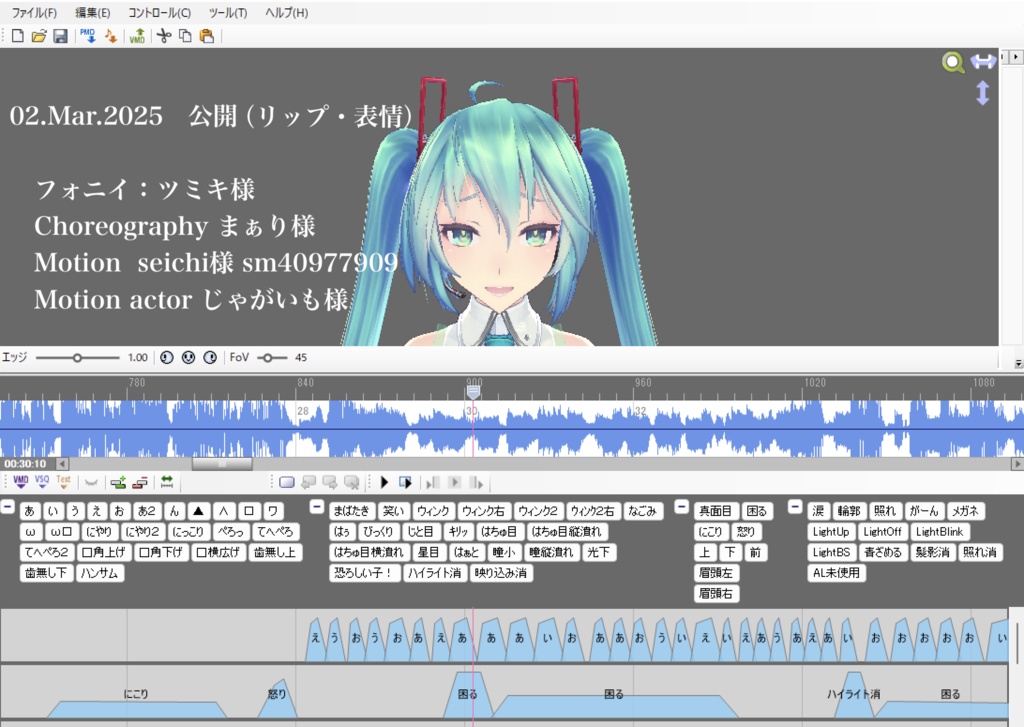Viewport: 1024px width, 727px height.
Task: Load audio via the orange music note icon
Action: coord(111,37)
